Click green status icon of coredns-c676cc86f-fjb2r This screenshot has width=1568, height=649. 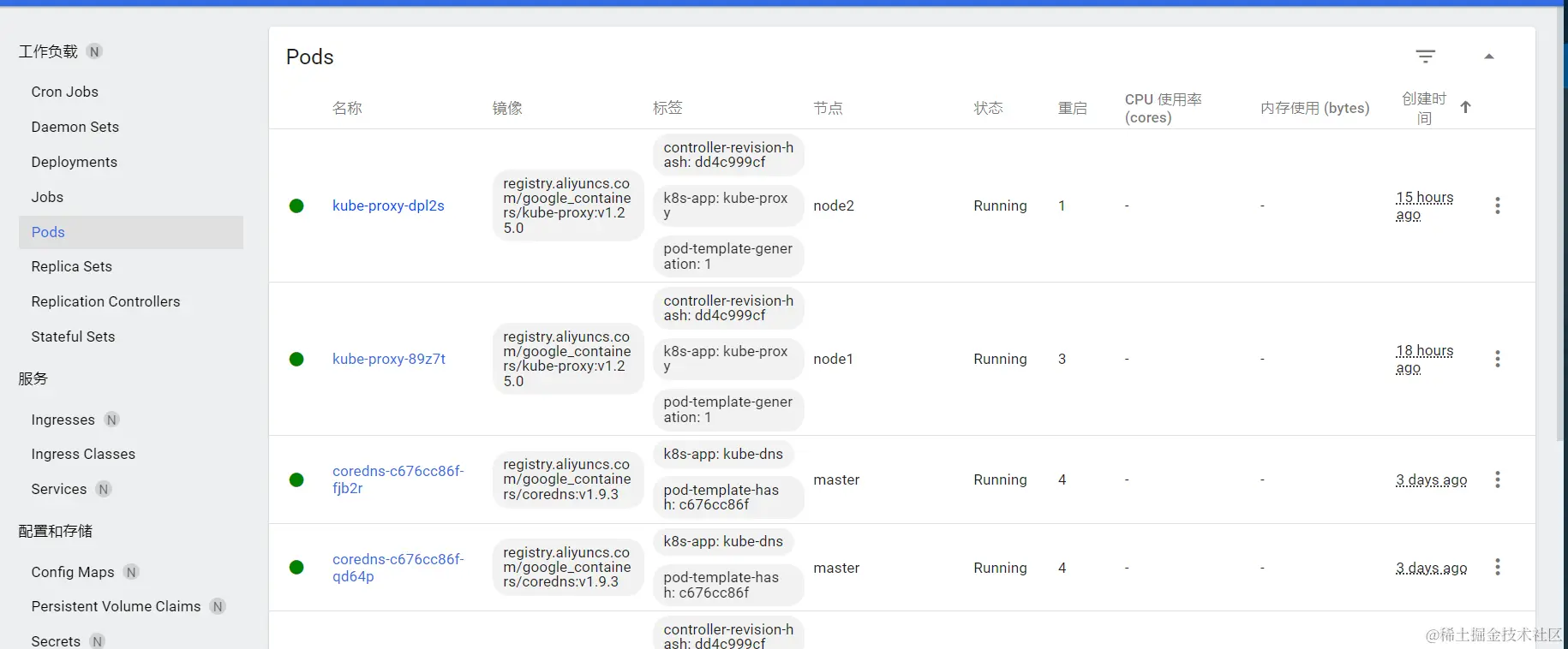[296, 479]
